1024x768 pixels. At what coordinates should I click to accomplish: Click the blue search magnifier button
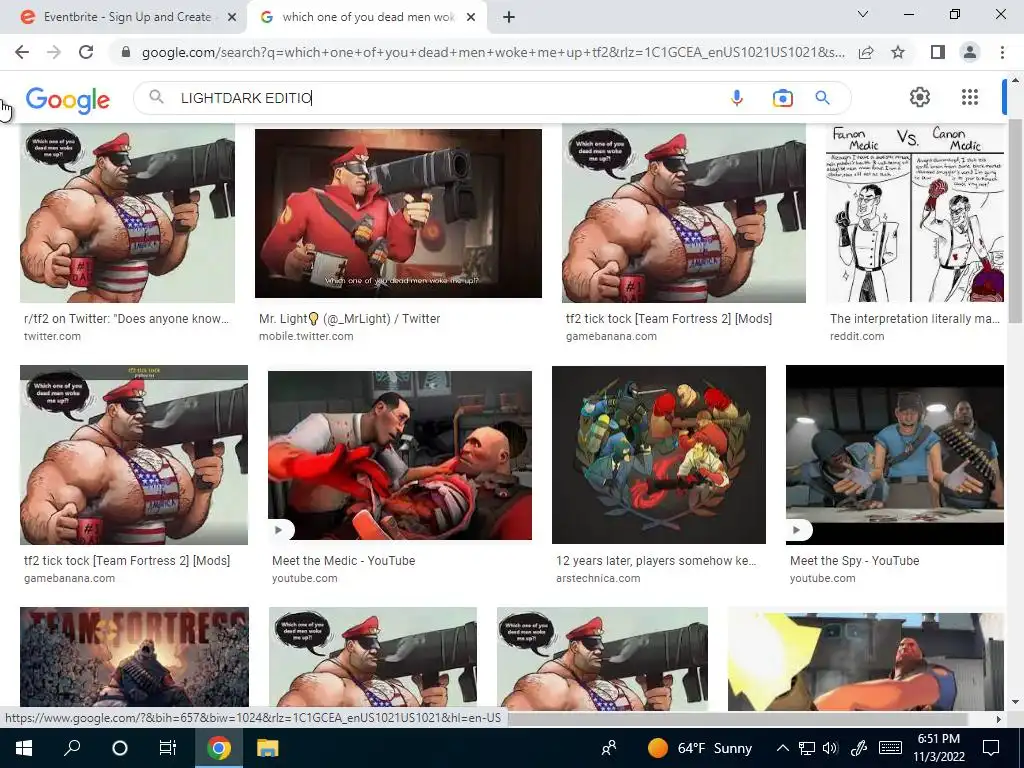[x=822, y=98]
